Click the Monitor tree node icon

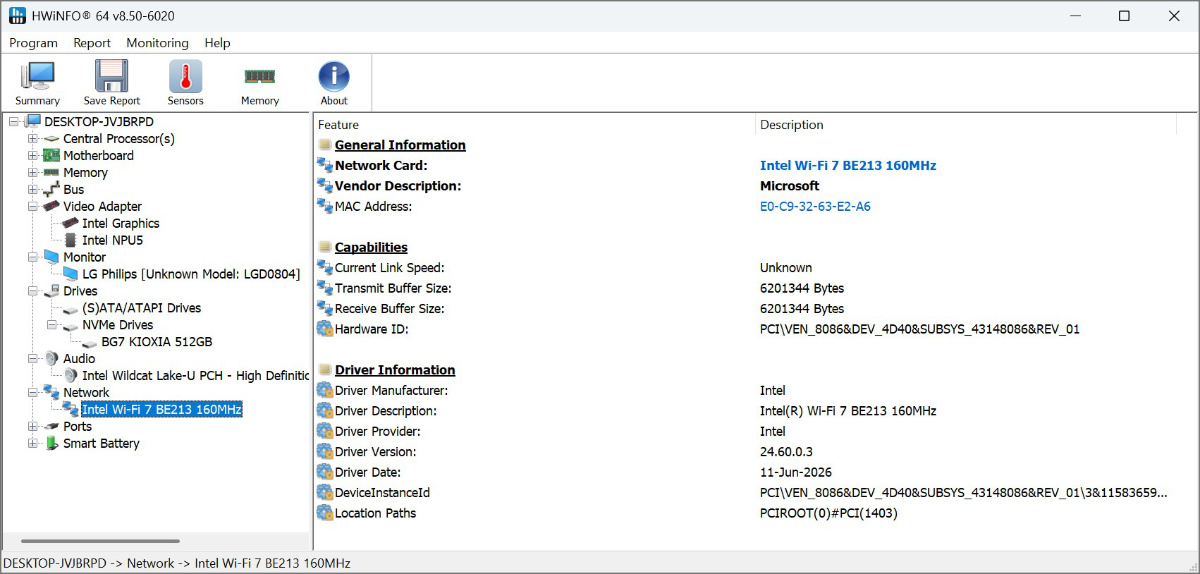(x=52, y=258)
